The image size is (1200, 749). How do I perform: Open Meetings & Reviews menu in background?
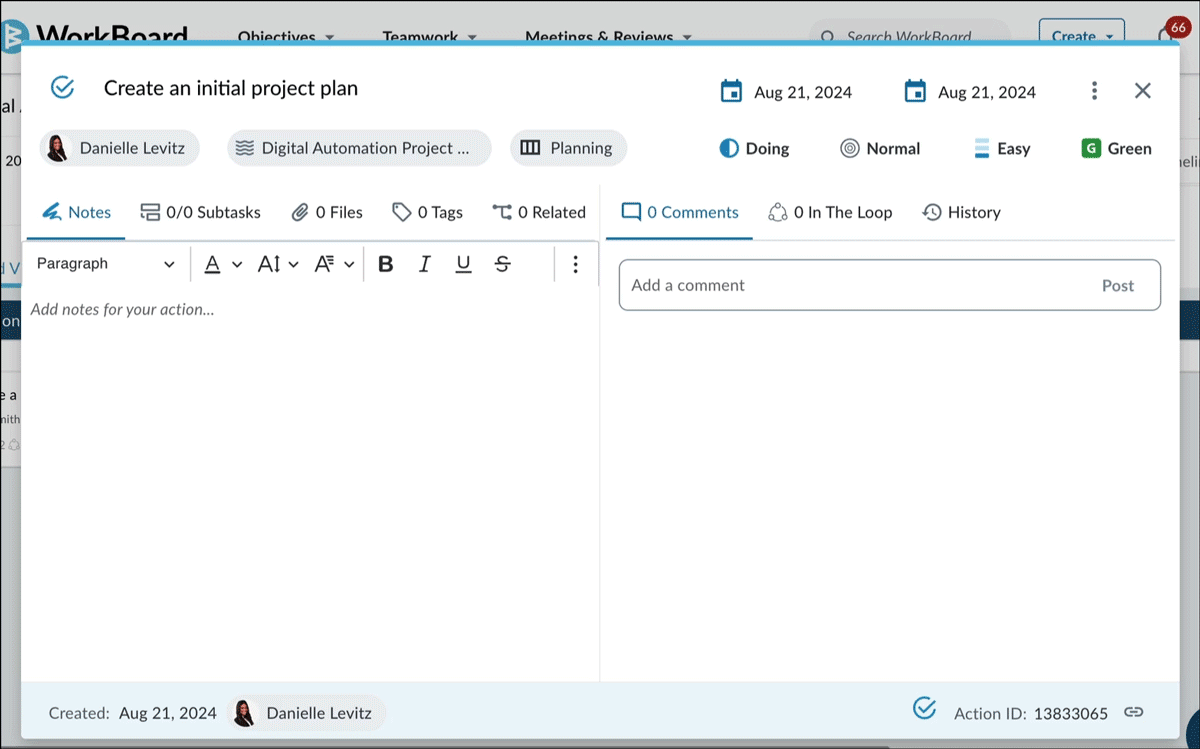click(608, 37)
